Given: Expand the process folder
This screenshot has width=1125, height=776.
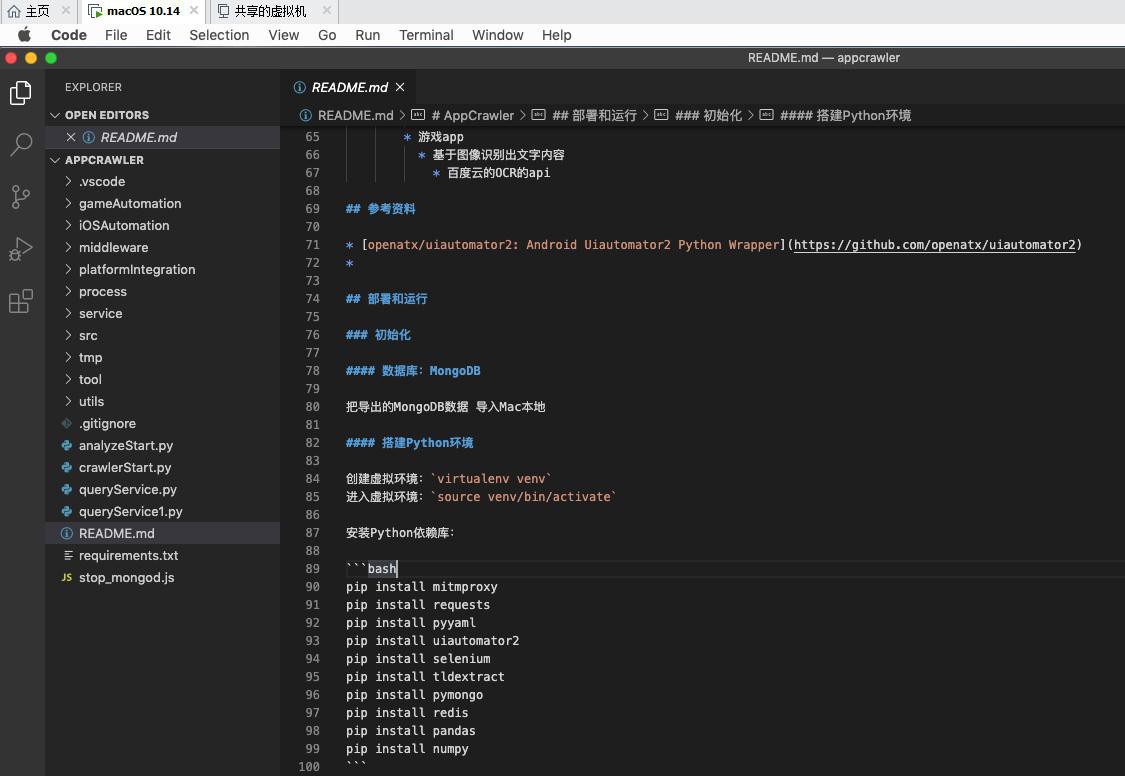Looking at the screenshot, I should tap(68, 291).
